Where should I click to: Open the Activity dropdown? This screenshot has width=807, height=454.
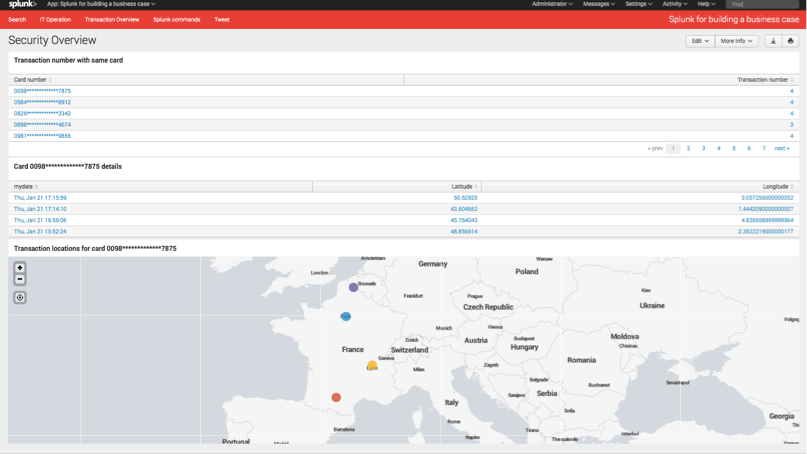pos(675,4)
